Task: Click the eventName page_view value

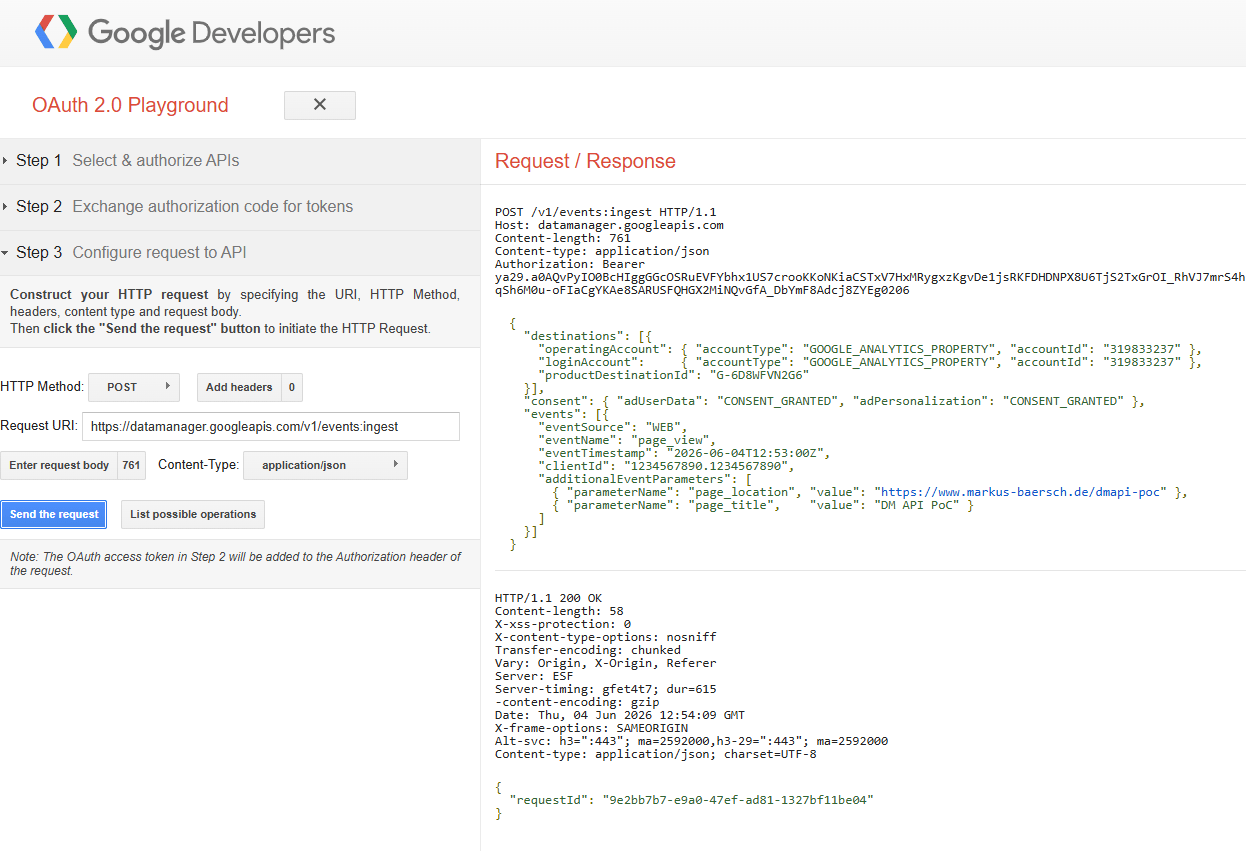Action: (x=672, y=440)
